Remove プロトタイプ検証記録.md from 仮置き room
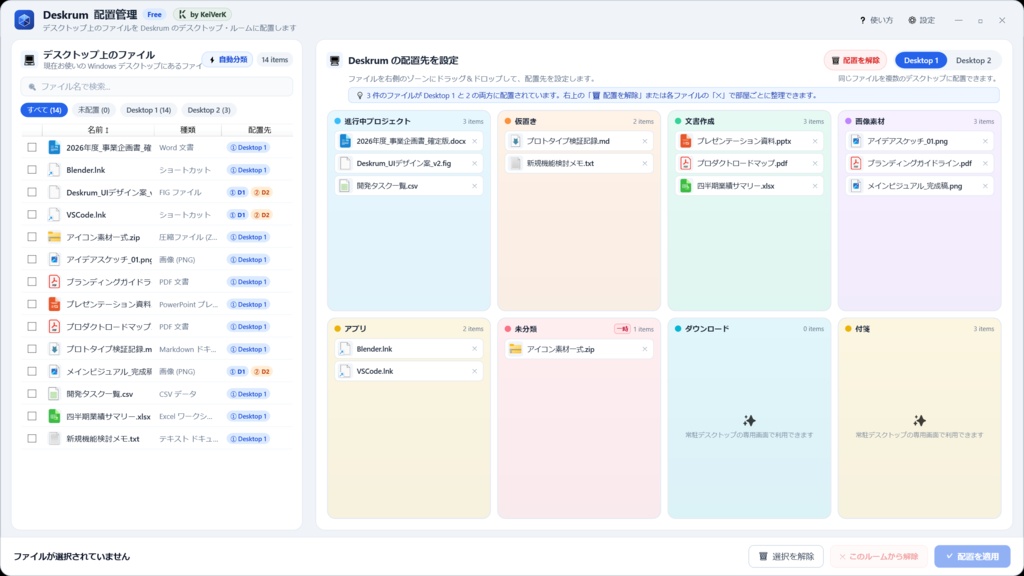Viewport: 1024px width, 576px height. (645, 141)
